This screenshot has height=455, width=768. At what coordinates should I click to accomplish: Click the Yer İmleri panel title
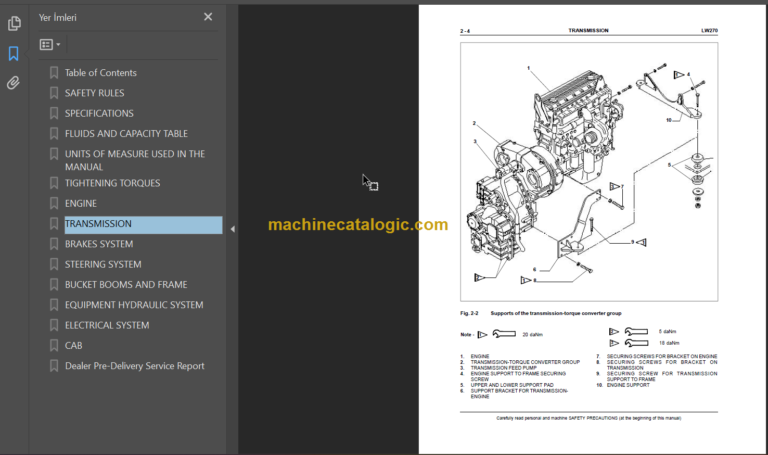[x=57, y=18]
